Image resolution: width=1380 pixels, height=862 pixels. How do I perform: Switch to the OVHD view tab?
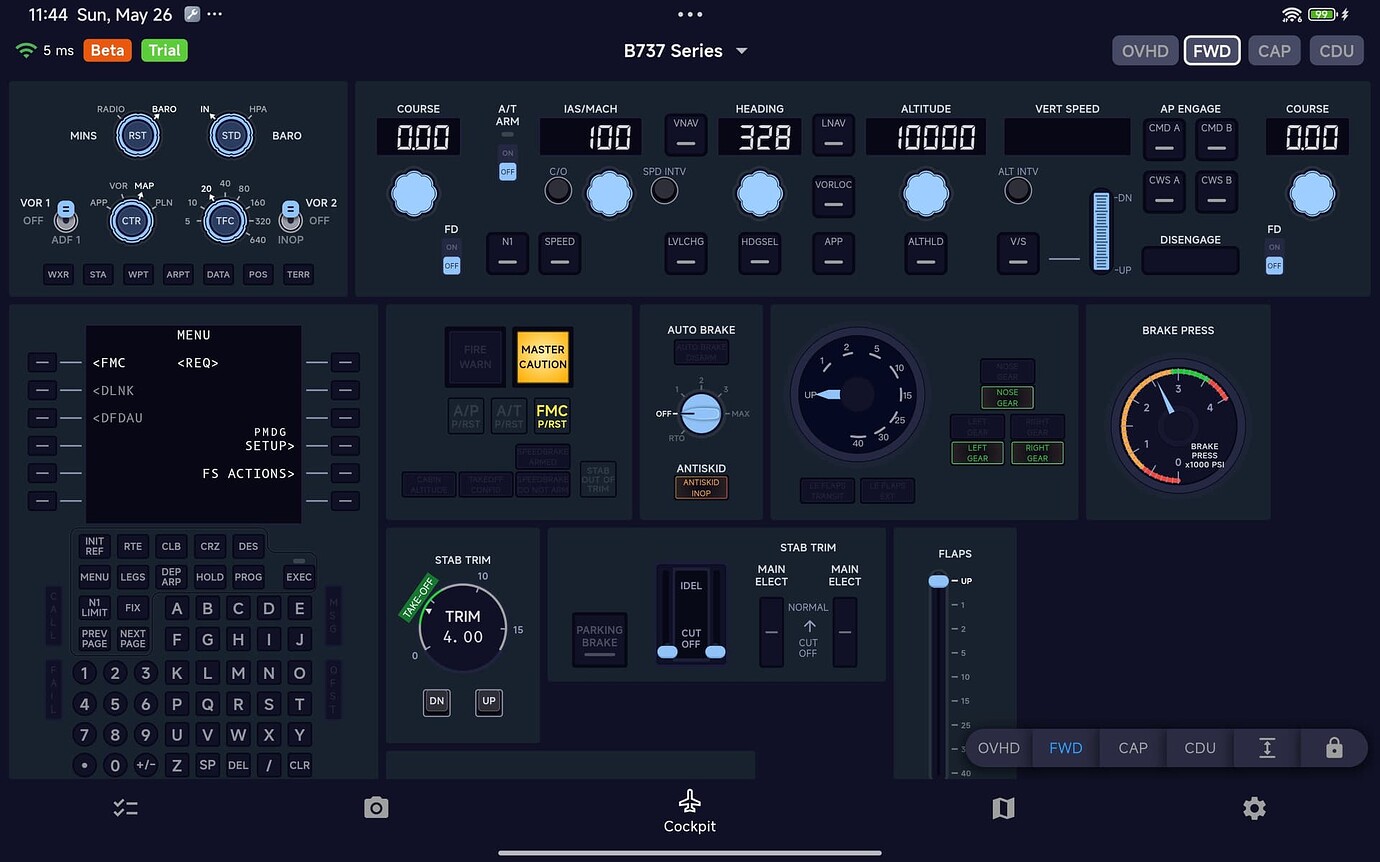(1145, 50)
